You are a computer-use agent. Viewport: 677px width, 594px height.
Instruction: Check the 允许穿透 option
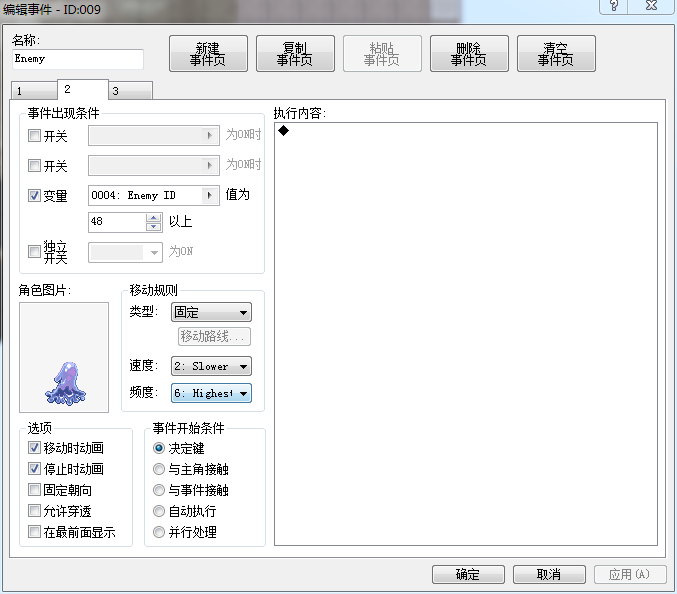click(34, 511)
